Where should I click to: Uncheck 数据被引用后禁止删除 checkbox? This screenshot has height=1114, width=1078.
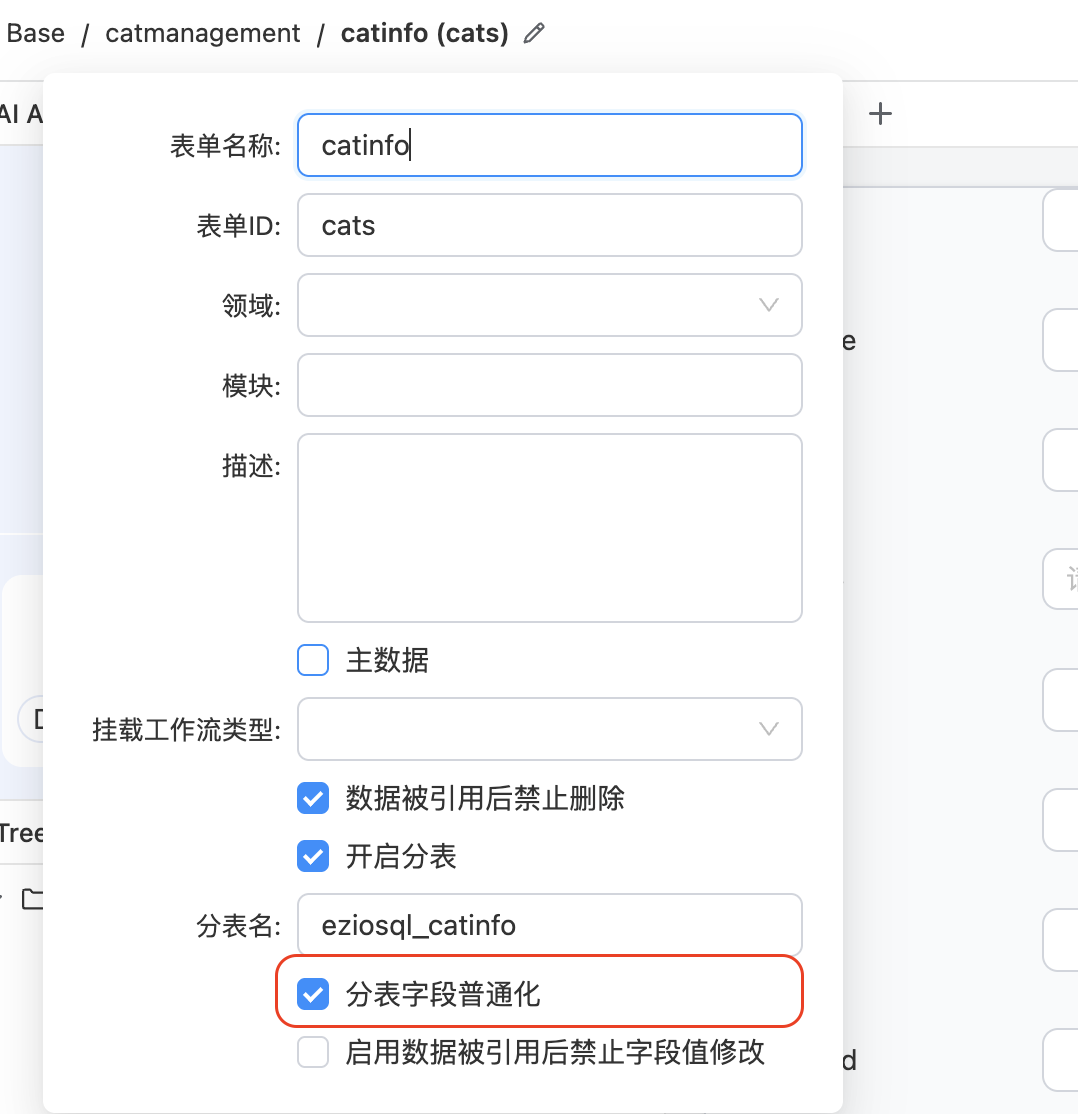(313, 798)
